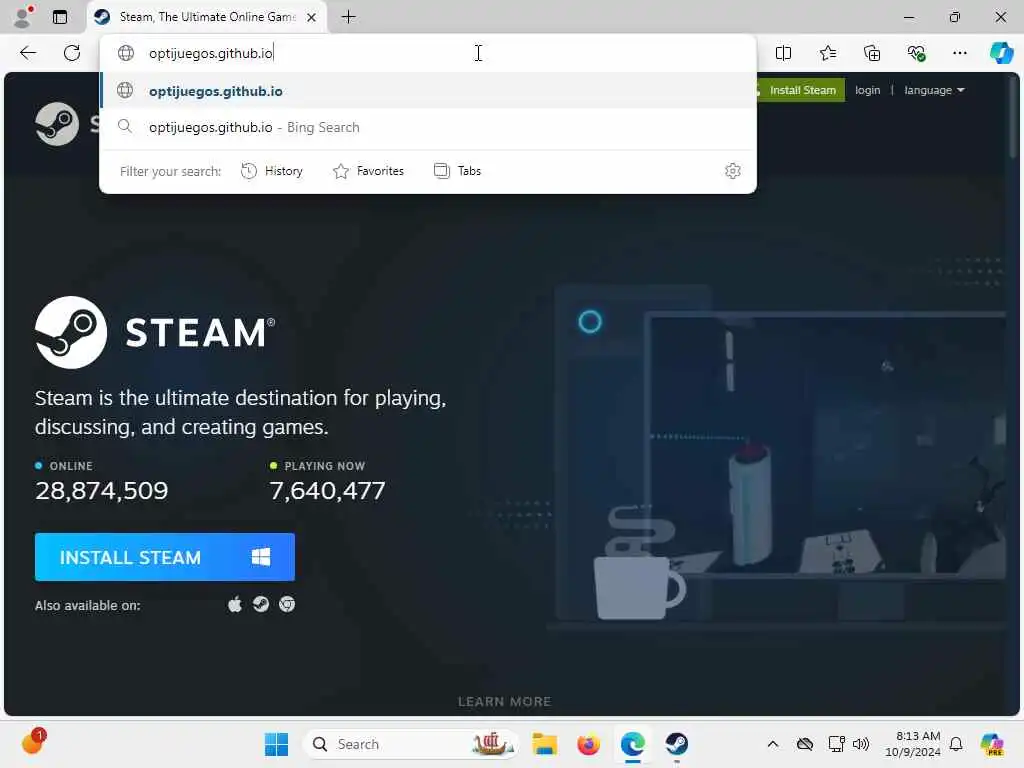
Task: Select optijuegos.github.io URL suggestion
Action: pyautogui.click(x=428, y=91)
